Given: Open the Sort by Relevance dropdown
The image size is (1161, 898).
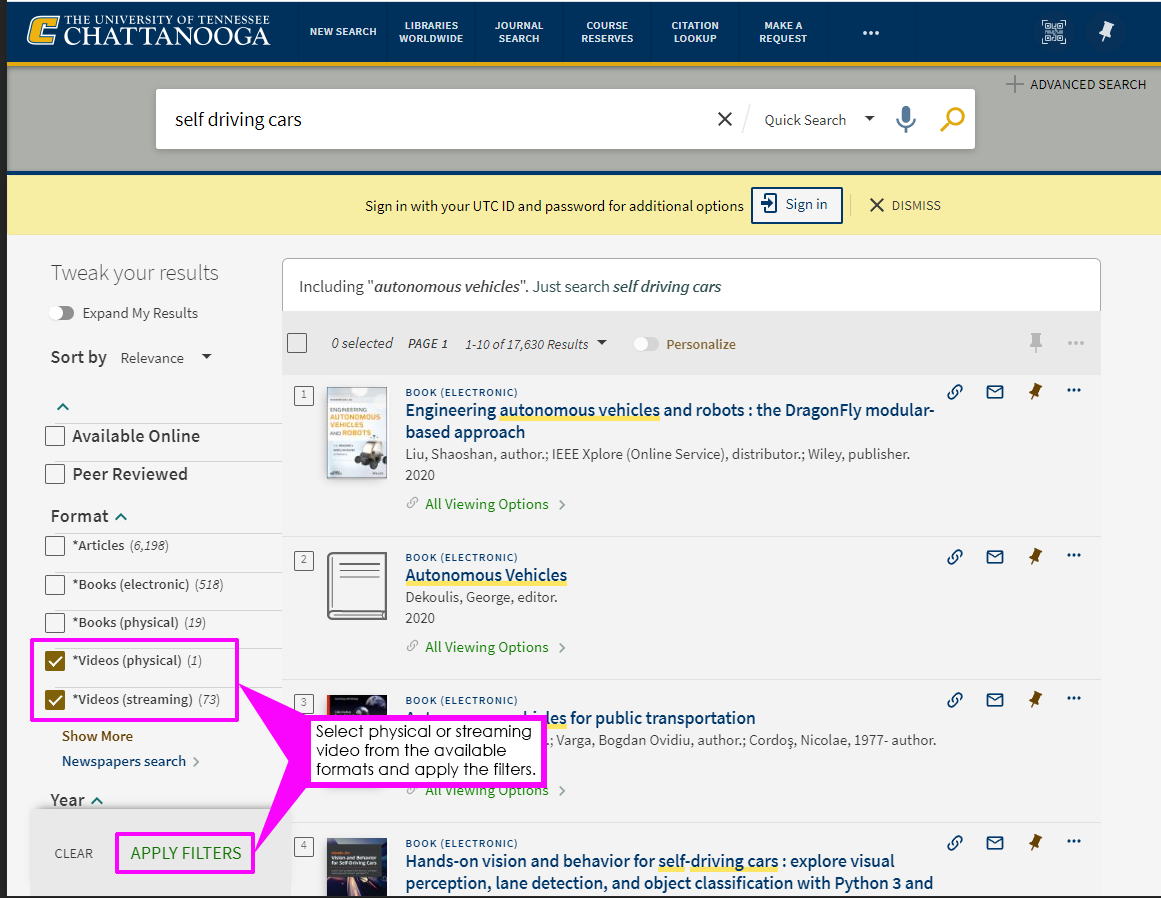Looking at the screenshot, I should click(x=166, y=358).
